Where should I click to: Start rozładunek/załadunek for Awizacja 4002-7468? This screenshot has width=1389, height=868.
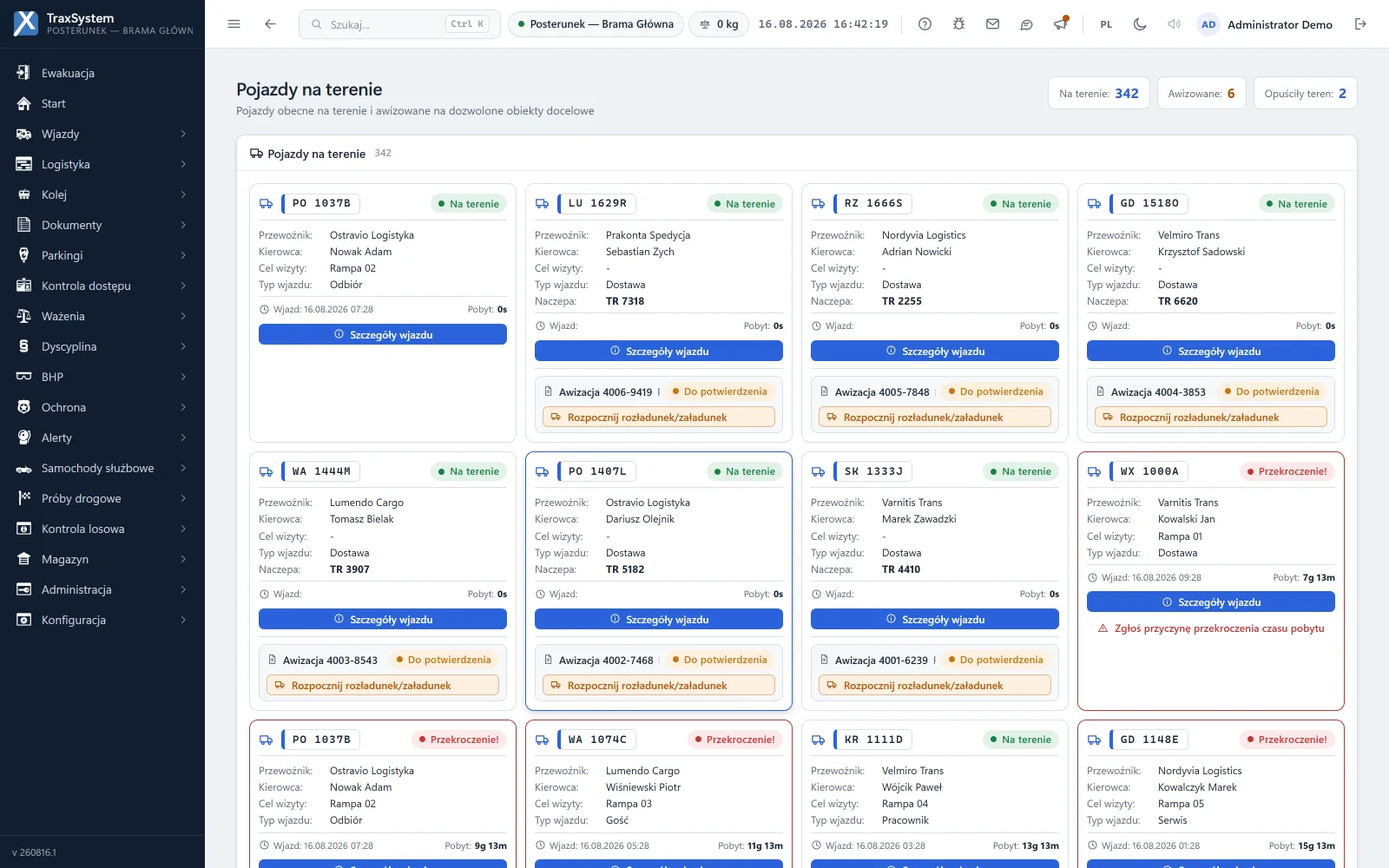pos(659,686)
